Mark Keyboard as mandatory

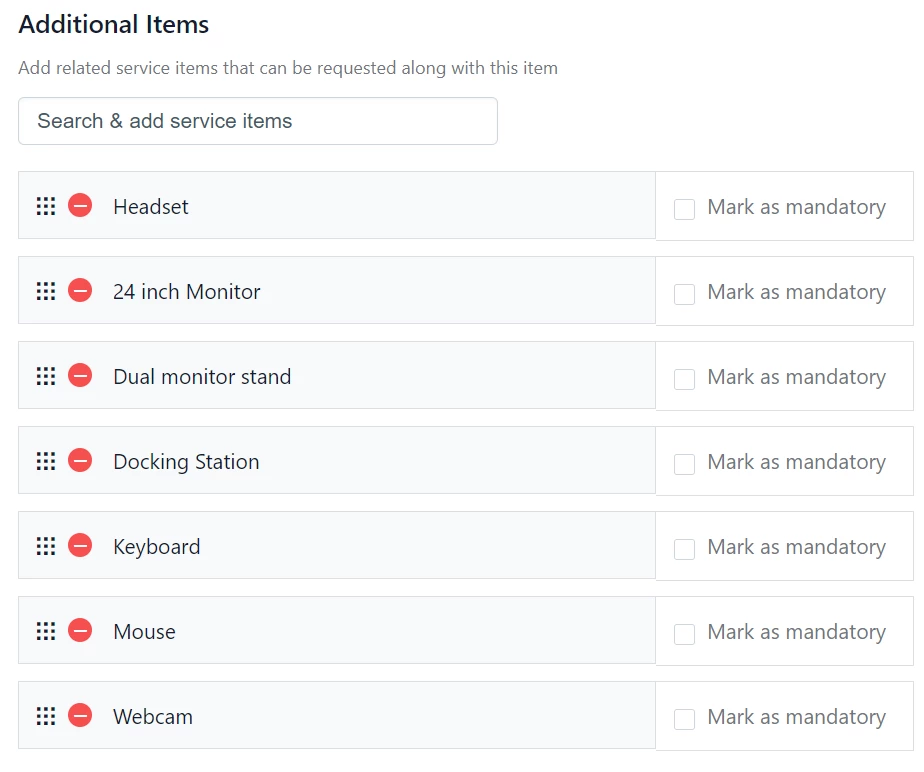click(x=684, y=549)
